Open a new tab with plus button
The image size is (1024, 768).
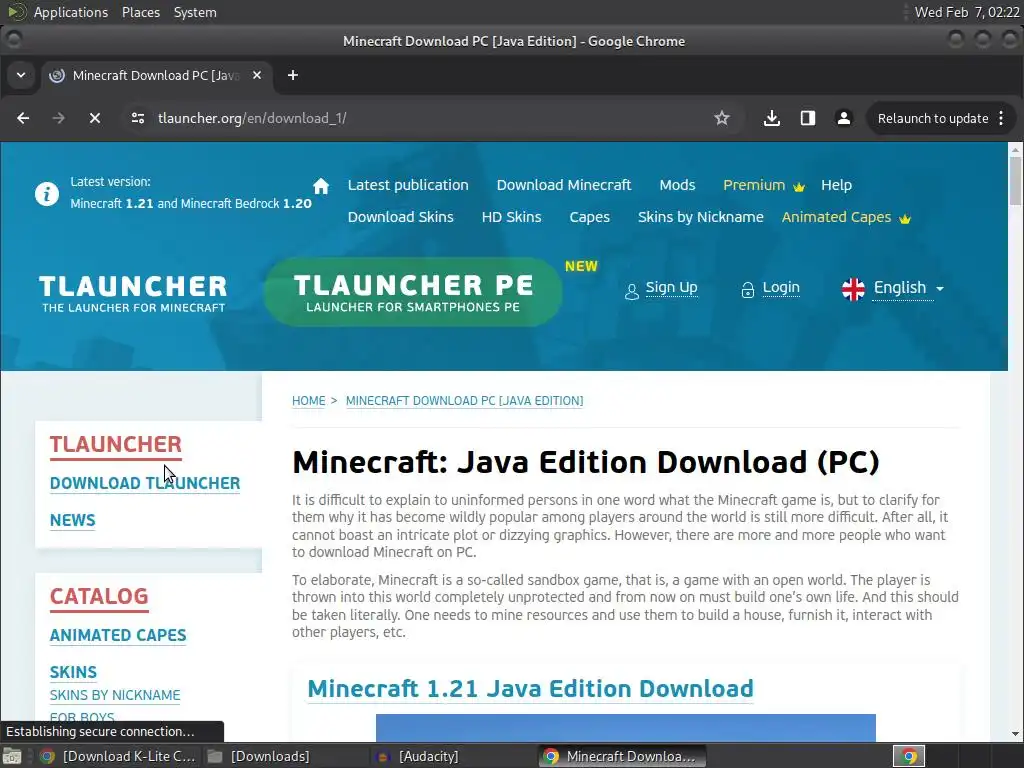click(293, 75)
